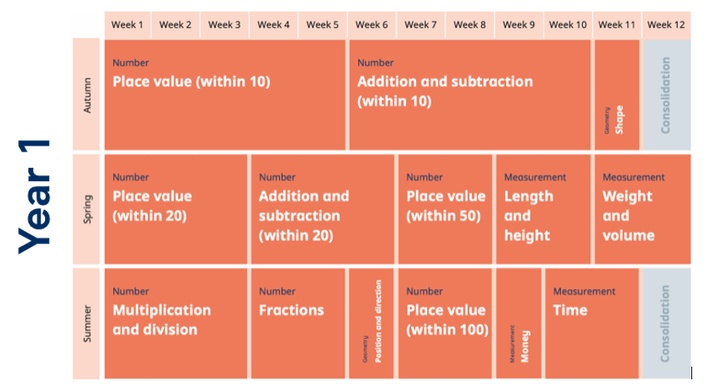Select the Week 6 column header
The width and height of the screenshot is (704, 392).
pos(371,25)
